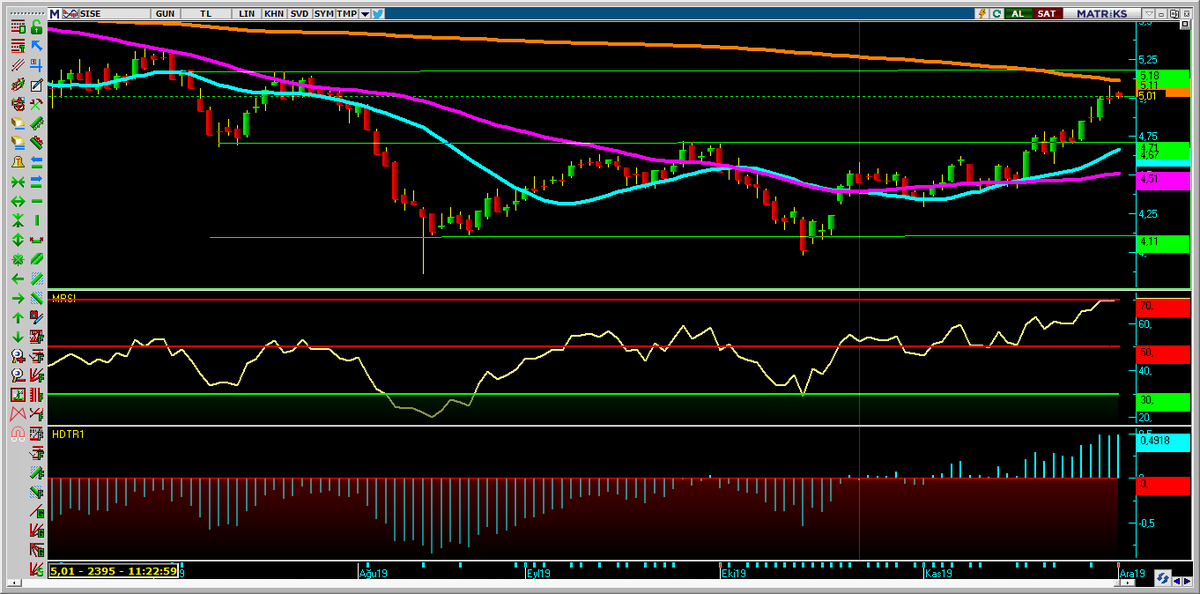Click the status text 5,01 - 2395 - 11:22:59
The image size is (1200, 594).
click(x=114, y=571)
